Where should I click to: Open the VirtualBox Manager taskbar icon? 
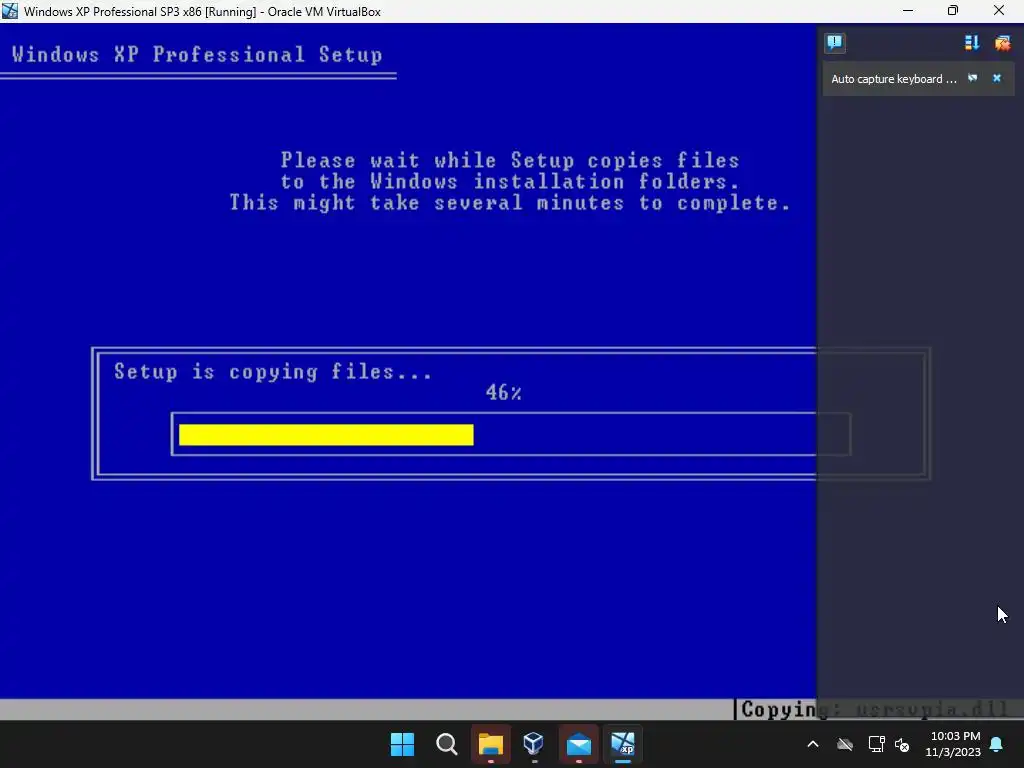534,744
